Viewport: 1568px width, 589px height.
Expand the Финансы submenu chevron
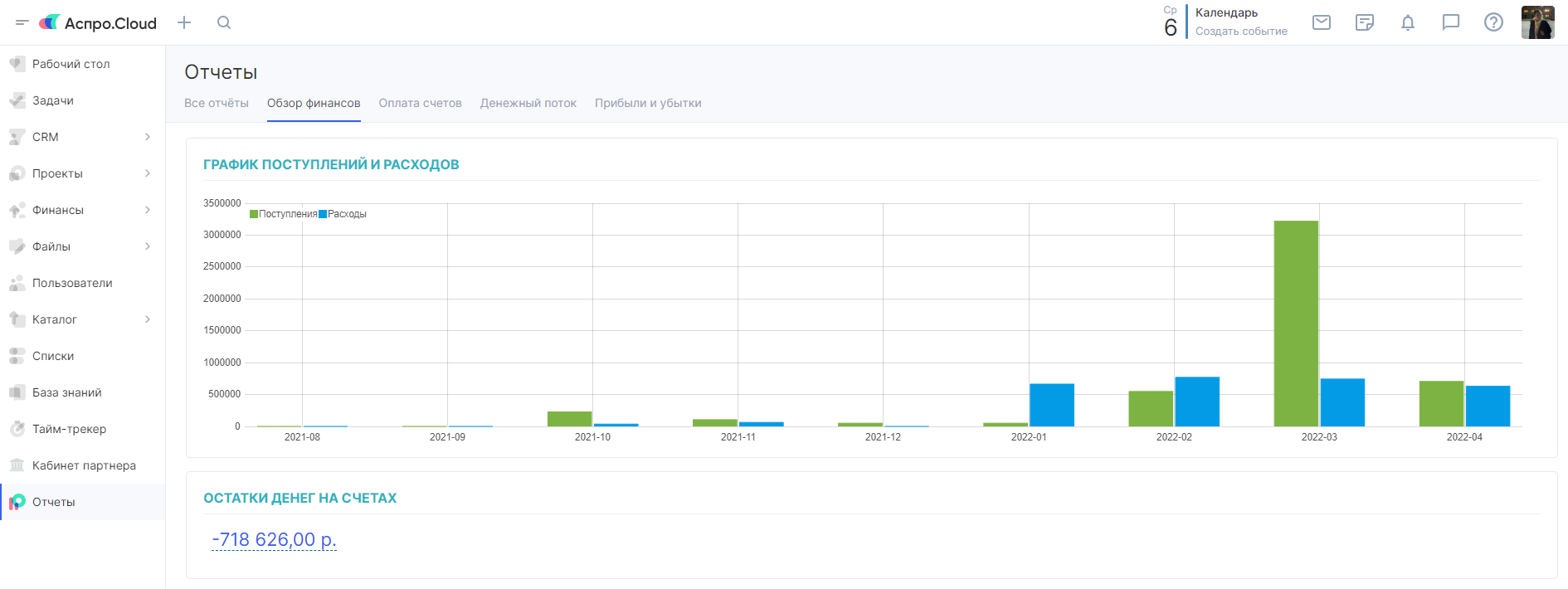click(x=148, y=210)
